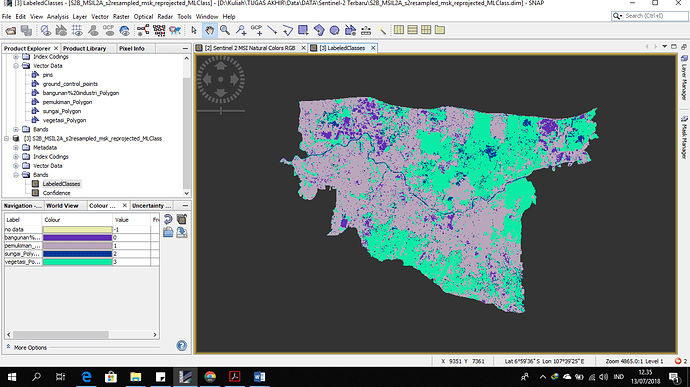Click the no data yellow colour swatch
Viewport: 690px width, 387px height.
click(77, 229)
